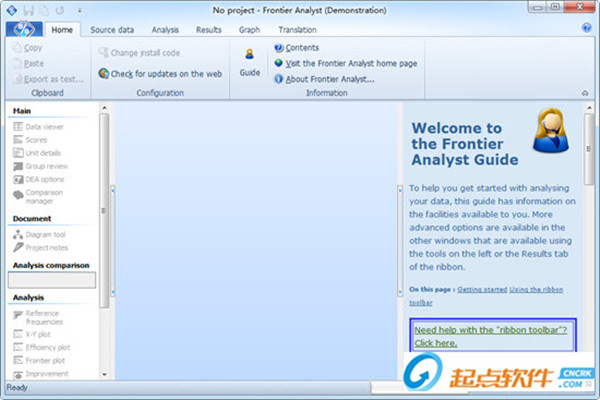
Task: Open Scores in the Main panel
Action: pyautogui.click(x=30, y=140)
